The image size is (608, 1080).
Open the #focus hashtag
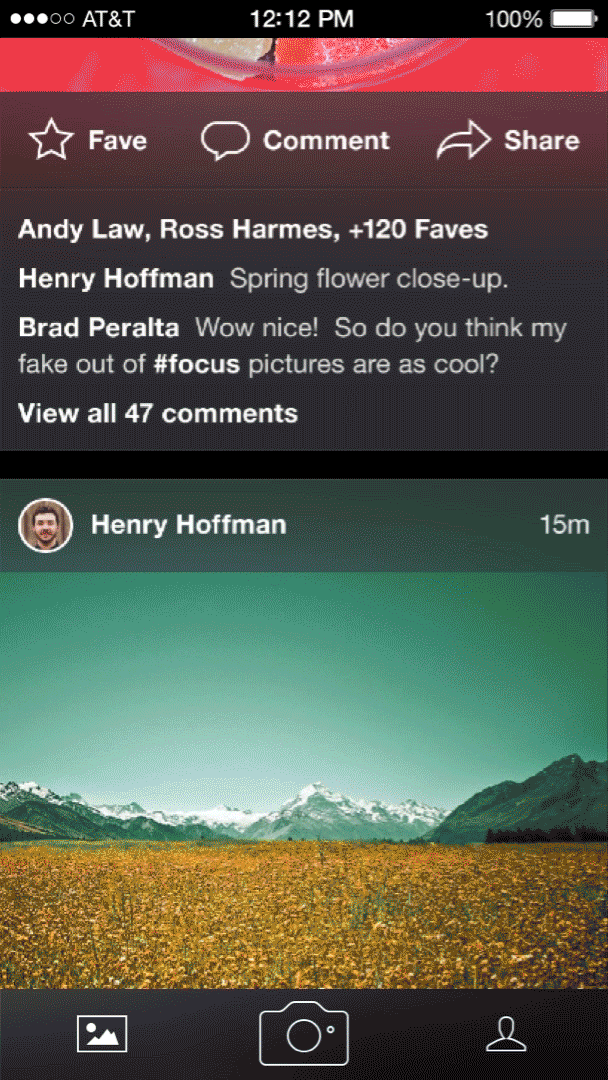196,364
